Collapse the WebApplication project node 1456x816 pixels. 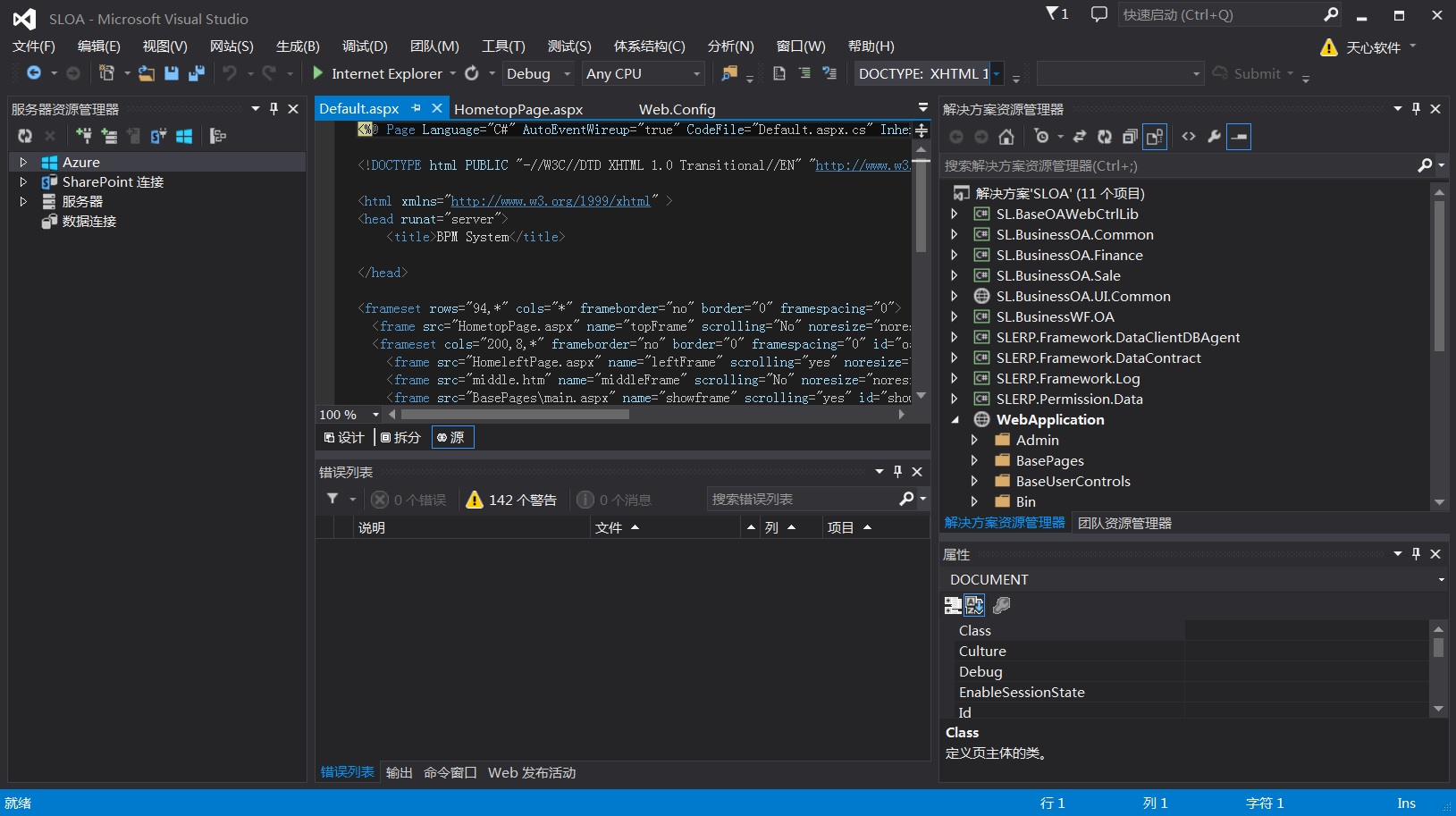point(955,419)
